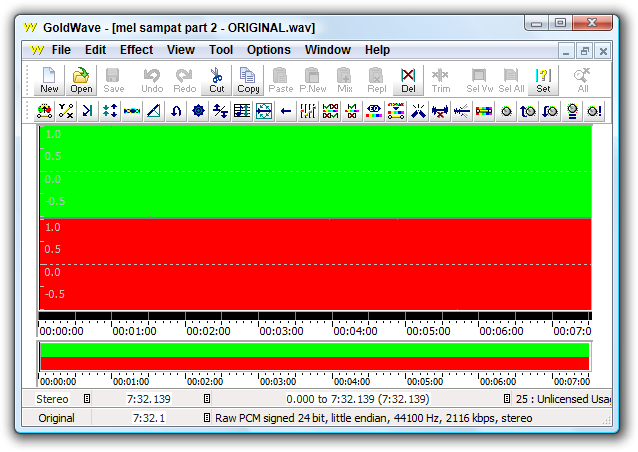Open the Options menu

[x=268, y=50]
